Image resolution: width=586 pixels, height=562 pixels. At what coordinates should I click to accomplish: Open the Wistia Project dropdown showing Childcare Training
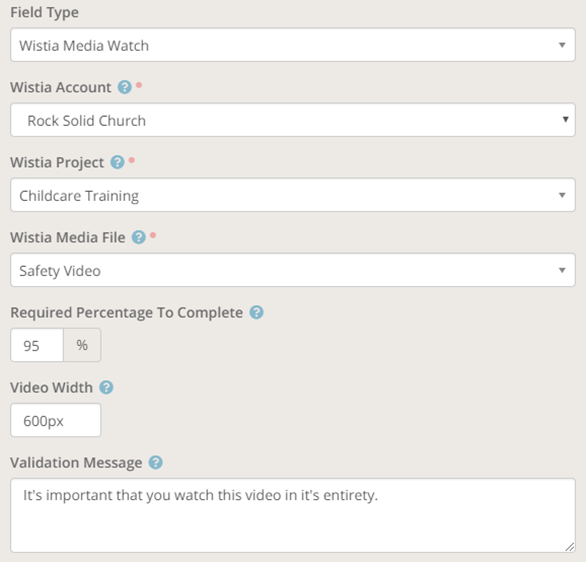[293, 195]
